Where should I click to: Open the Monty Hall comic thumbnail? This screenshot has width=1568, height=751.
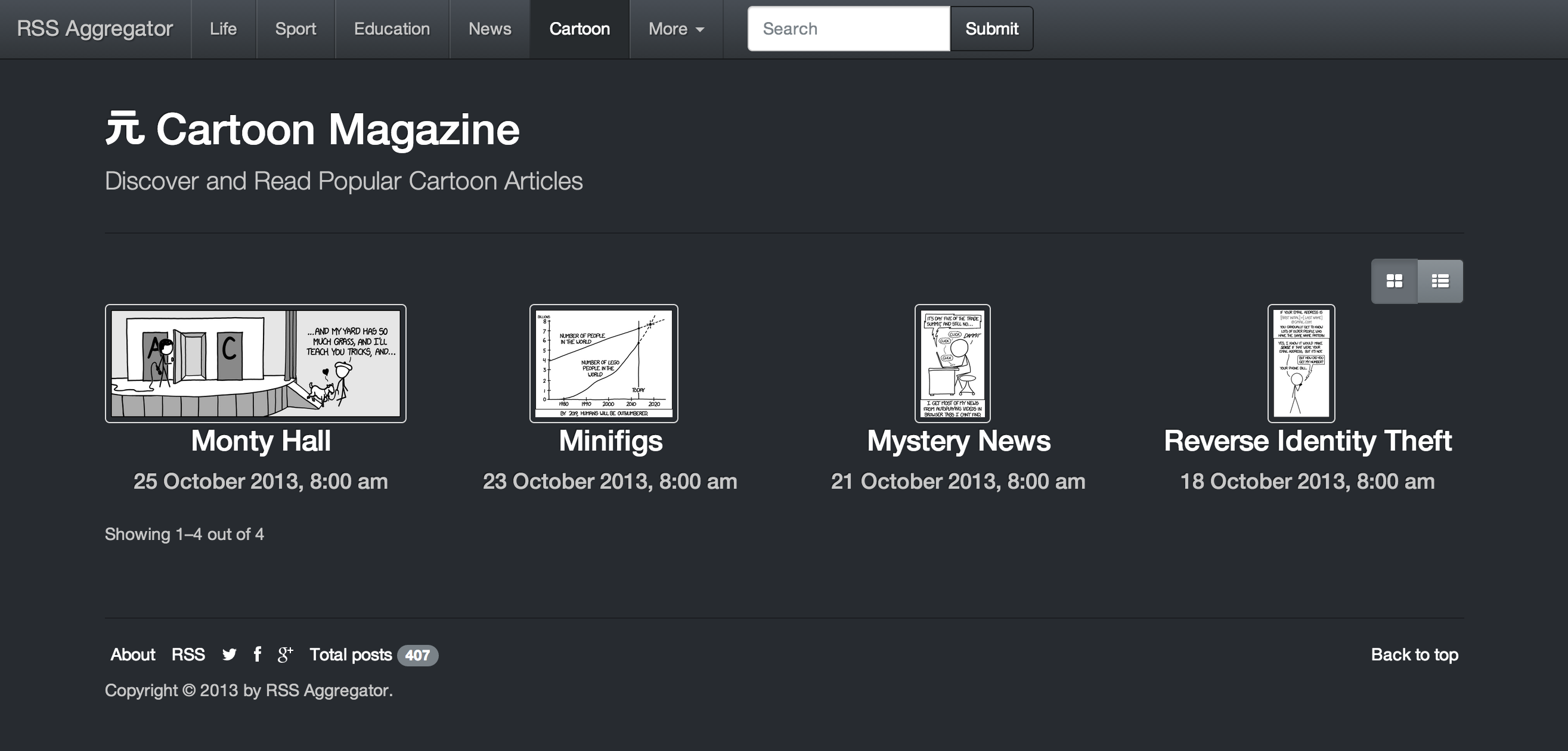coord(255,364)
